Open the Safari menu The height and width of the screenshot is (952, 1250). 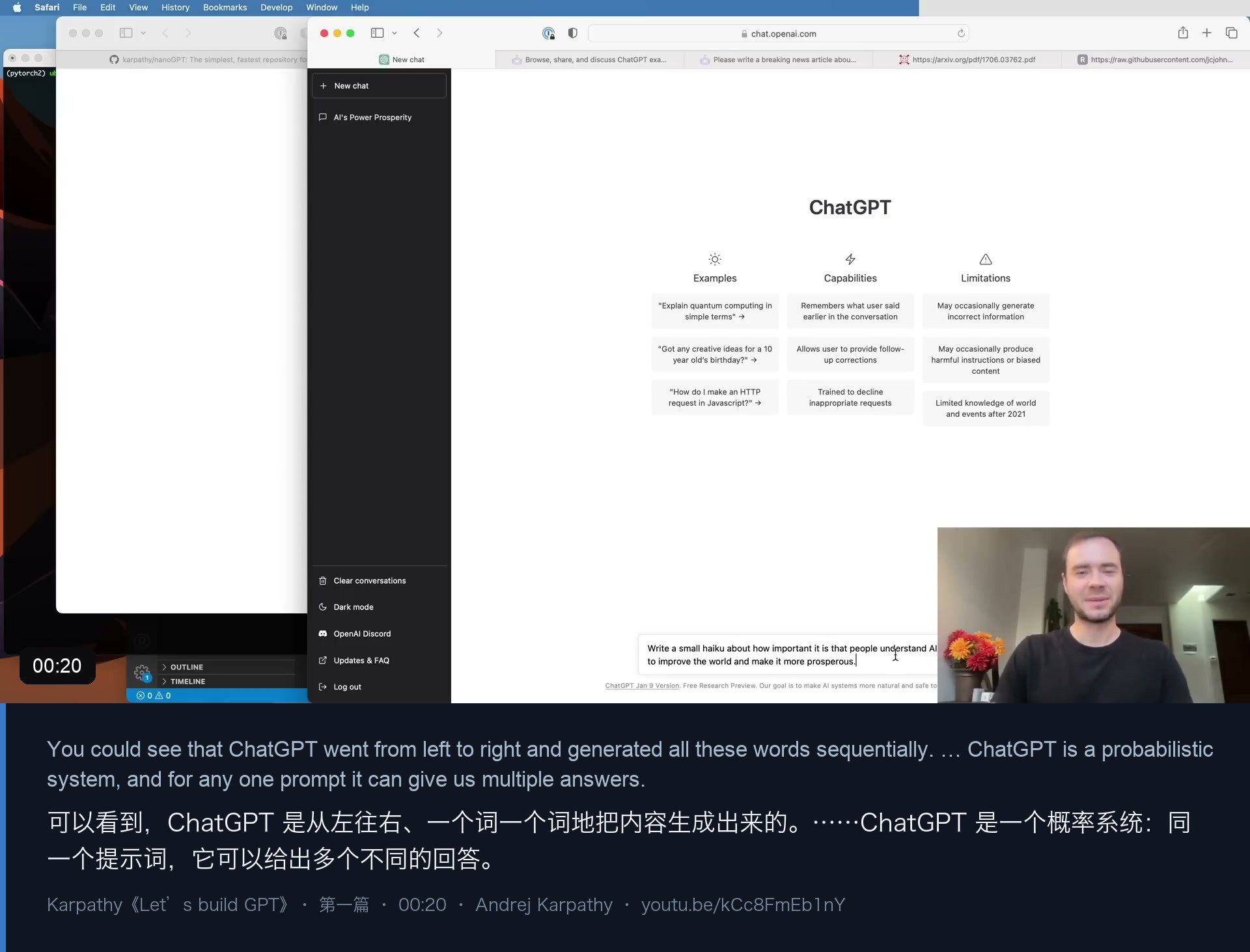point(47,8)
